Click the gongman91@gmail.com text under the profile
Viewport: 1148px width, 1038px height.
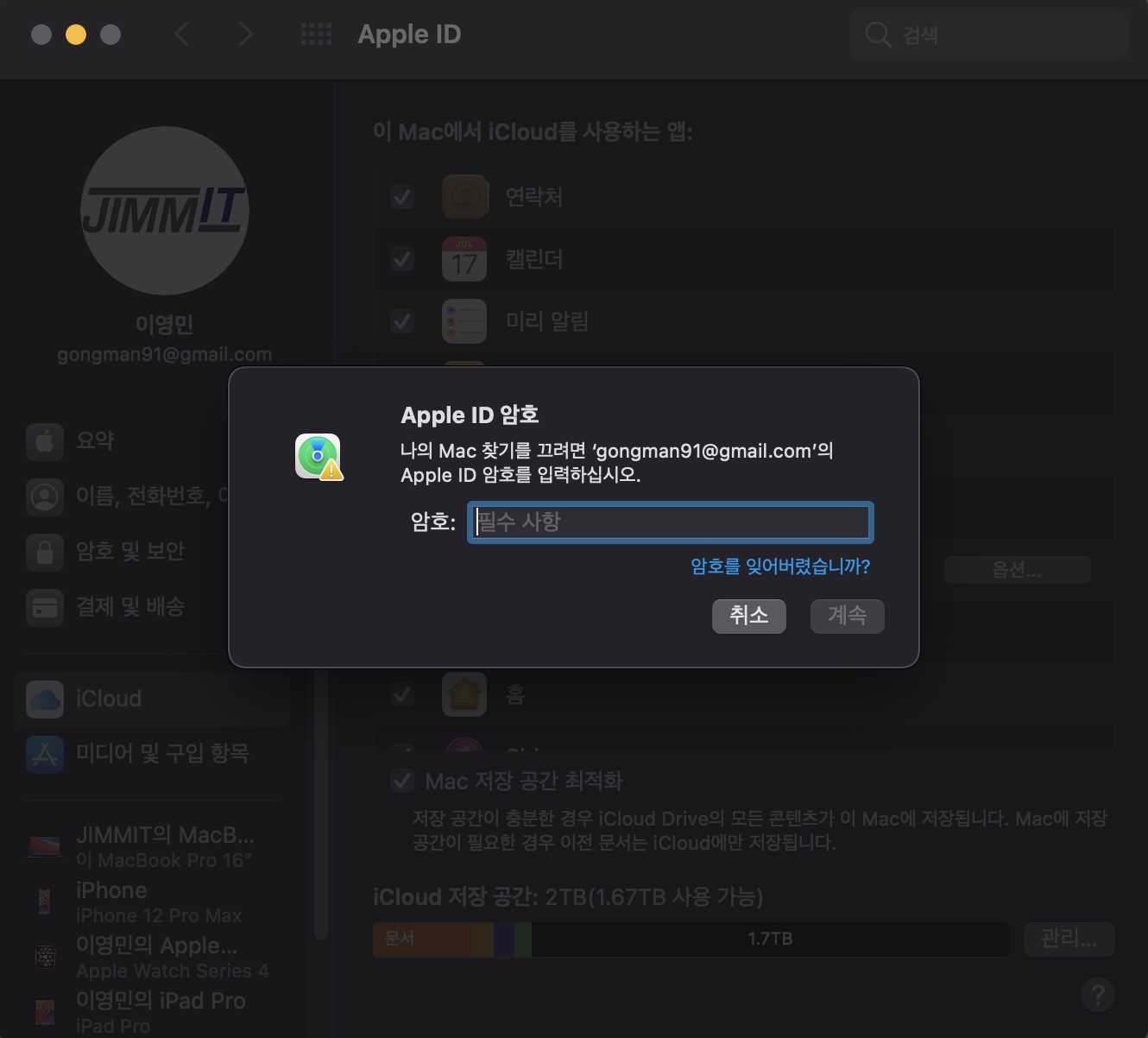tap(164, 355)
